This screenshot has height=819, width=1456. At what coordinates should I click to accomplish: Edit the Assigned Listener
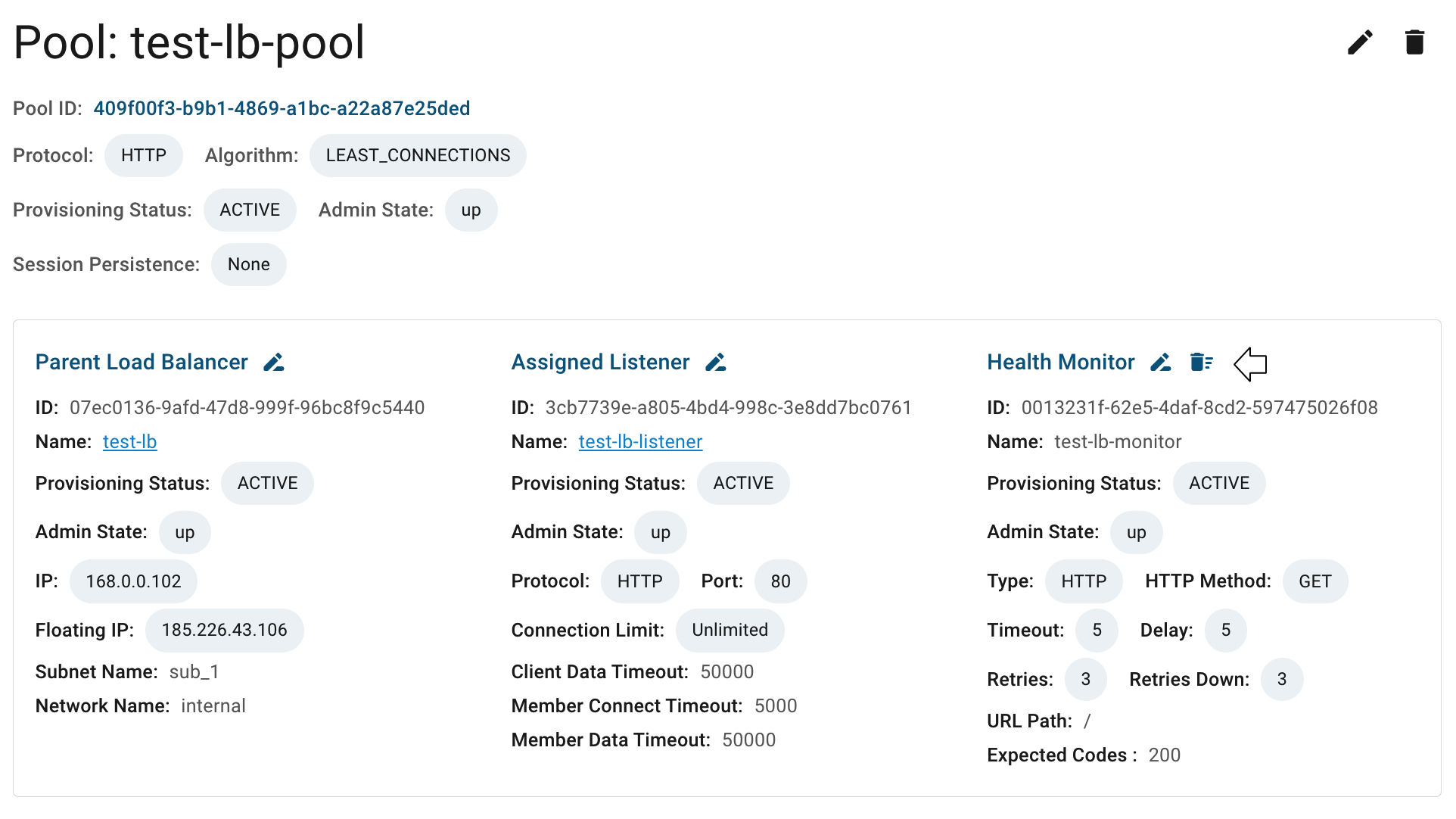coord(716,363)
